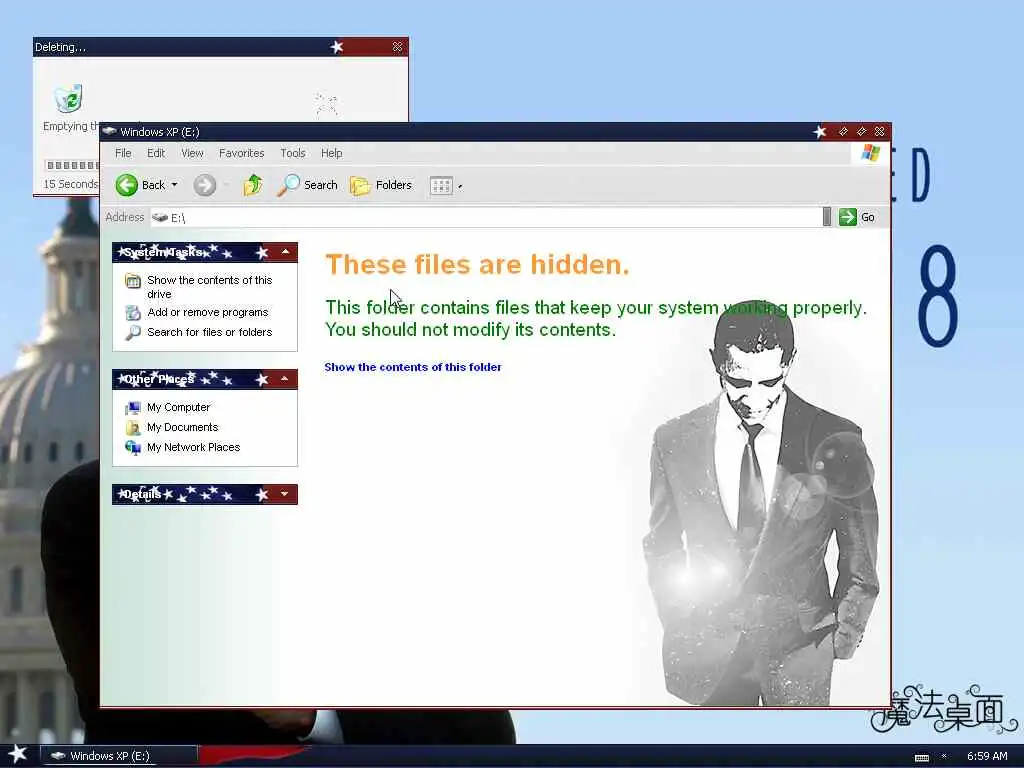This screenshot has height=768, width=1024.
Task: Click the My Network Places globe icon
Action: pos(133,448)
